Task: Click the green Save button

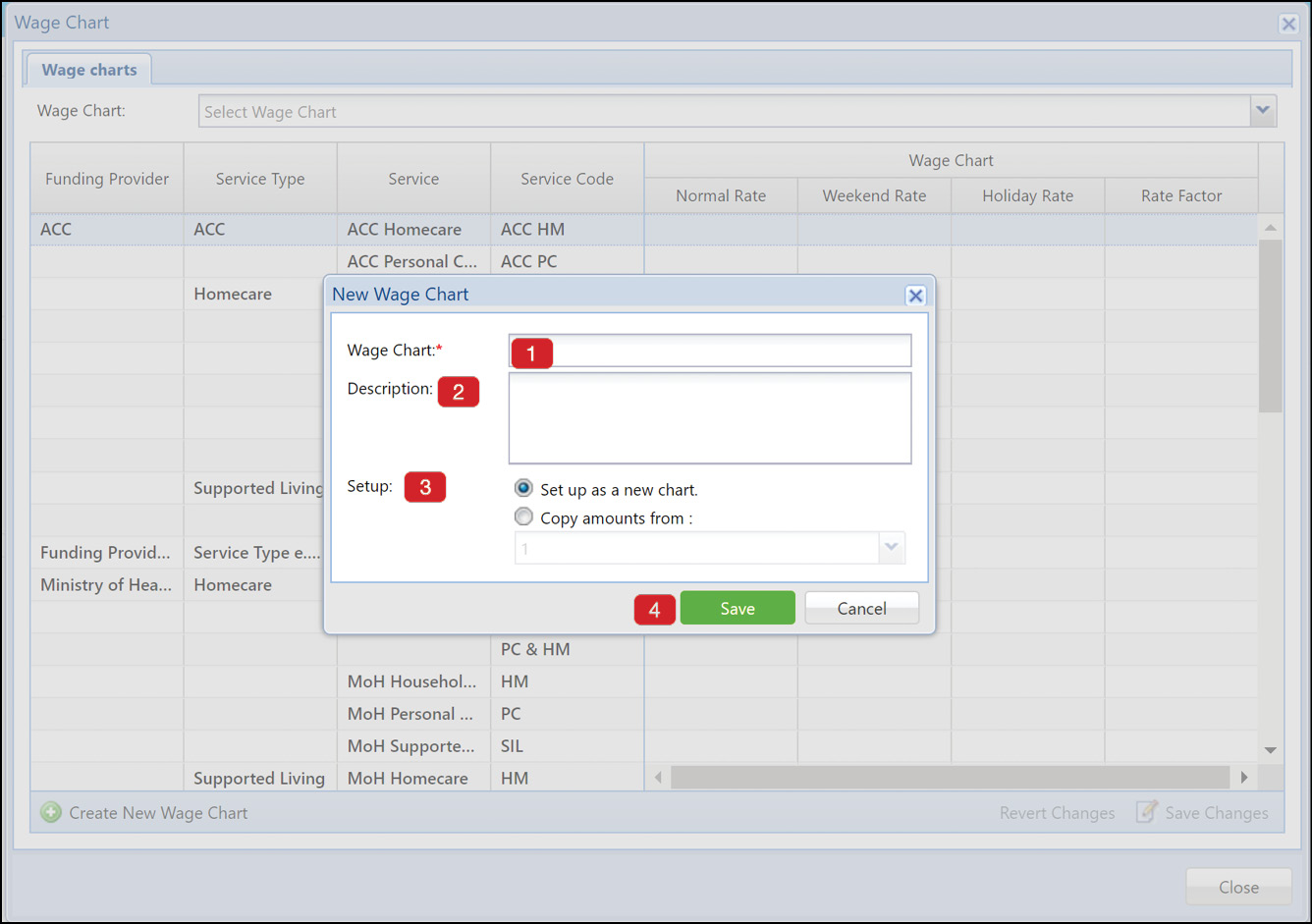Action: click(x=738, y=608)
